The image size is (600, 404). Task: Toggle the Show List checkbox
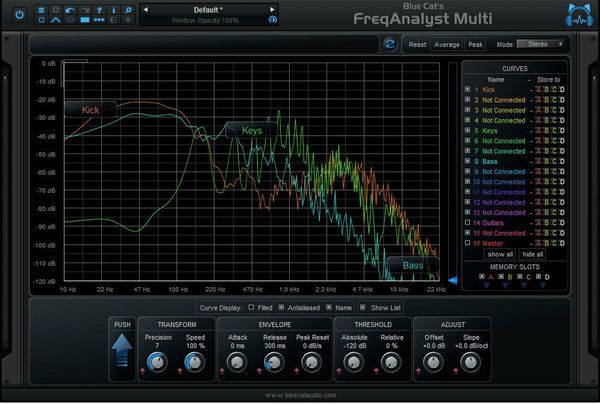pos(363,307)
